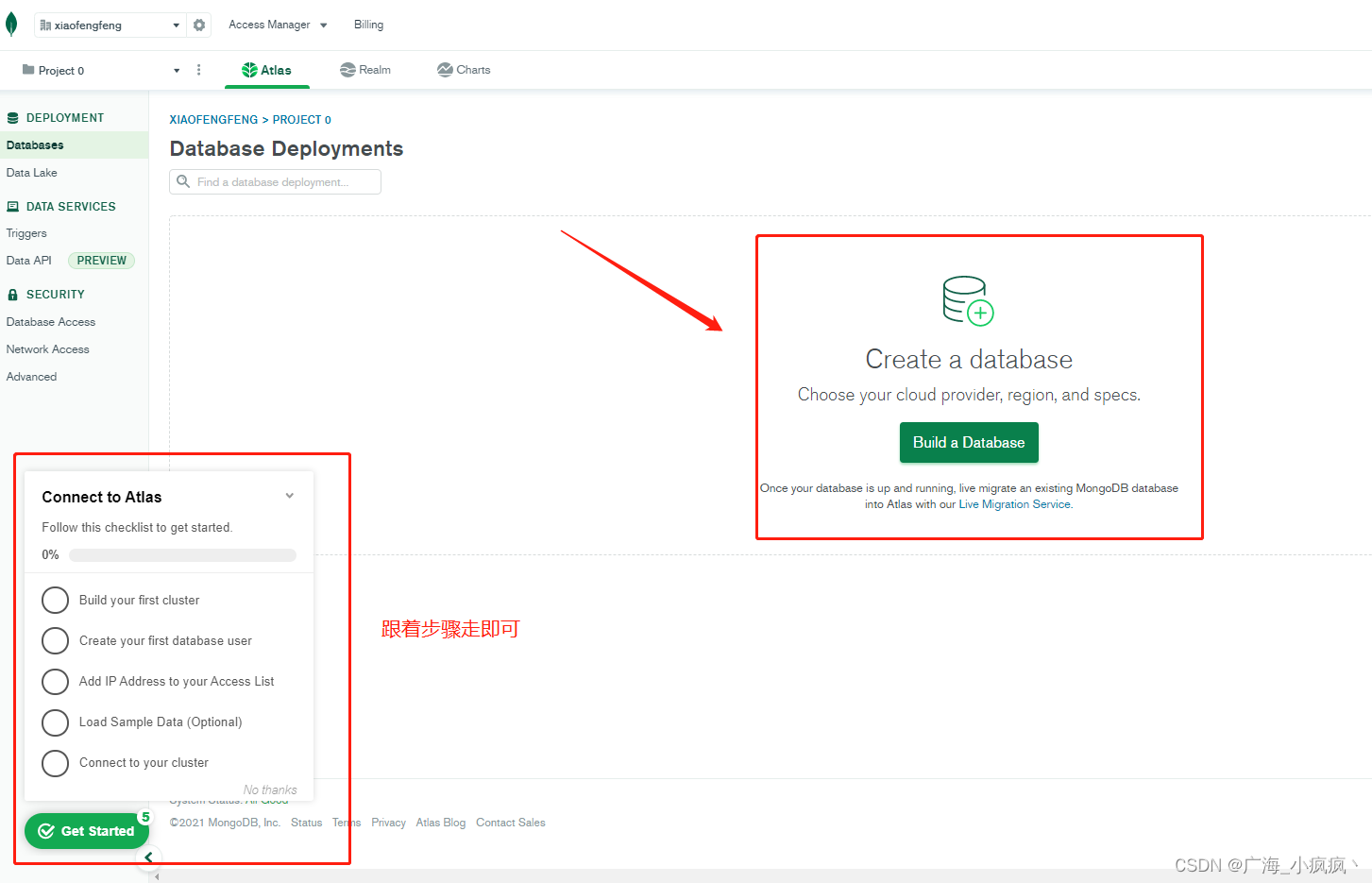Focus the Find a database deployment field
Screen dimensions: 1372x883
click(x=275, y=181)
